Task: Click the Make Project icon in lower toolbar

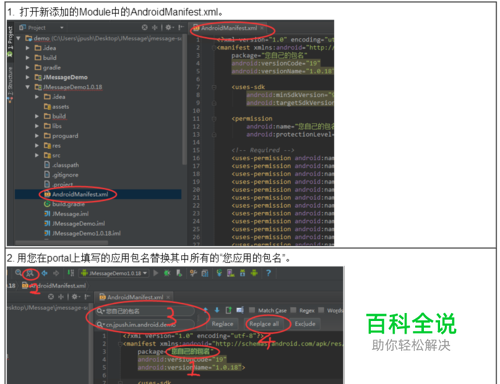Action: (71, 273)
